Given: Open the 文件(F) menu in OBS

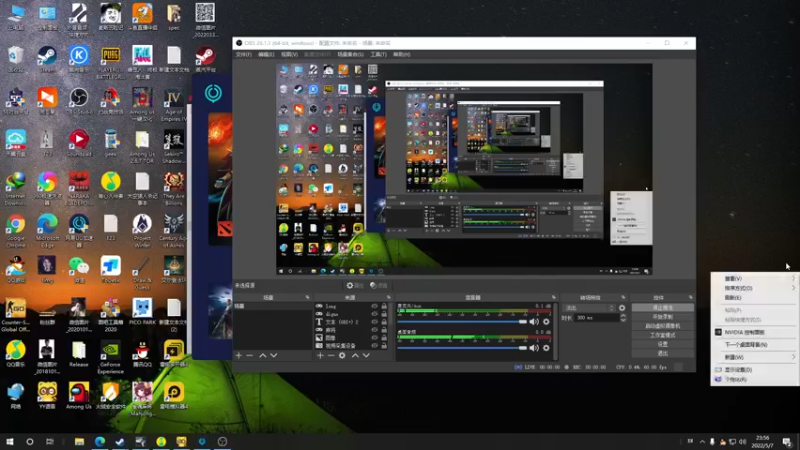Looking at the screenshot, I should 243,54.
